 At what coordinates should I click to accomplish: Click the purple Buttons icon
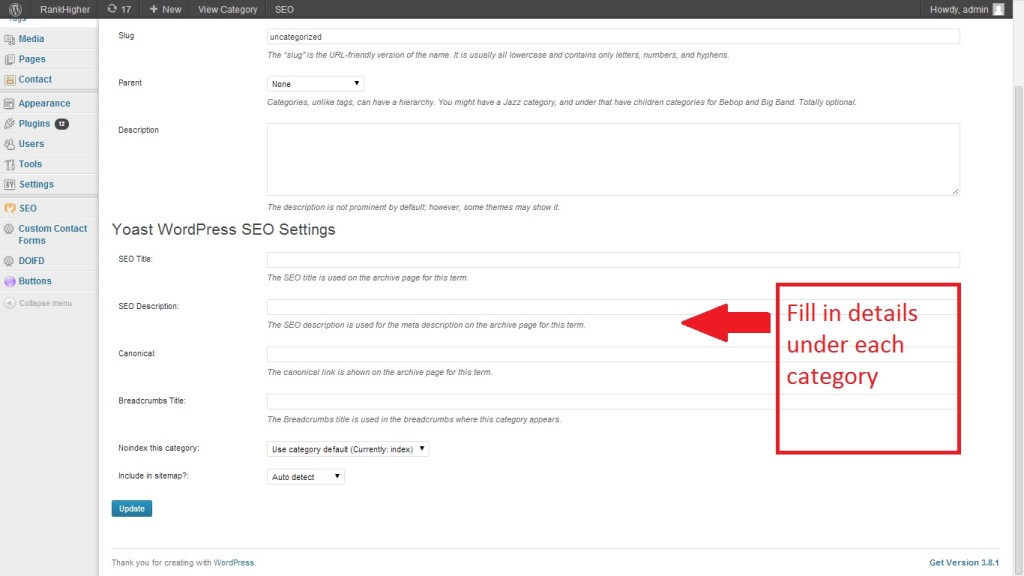9,281
